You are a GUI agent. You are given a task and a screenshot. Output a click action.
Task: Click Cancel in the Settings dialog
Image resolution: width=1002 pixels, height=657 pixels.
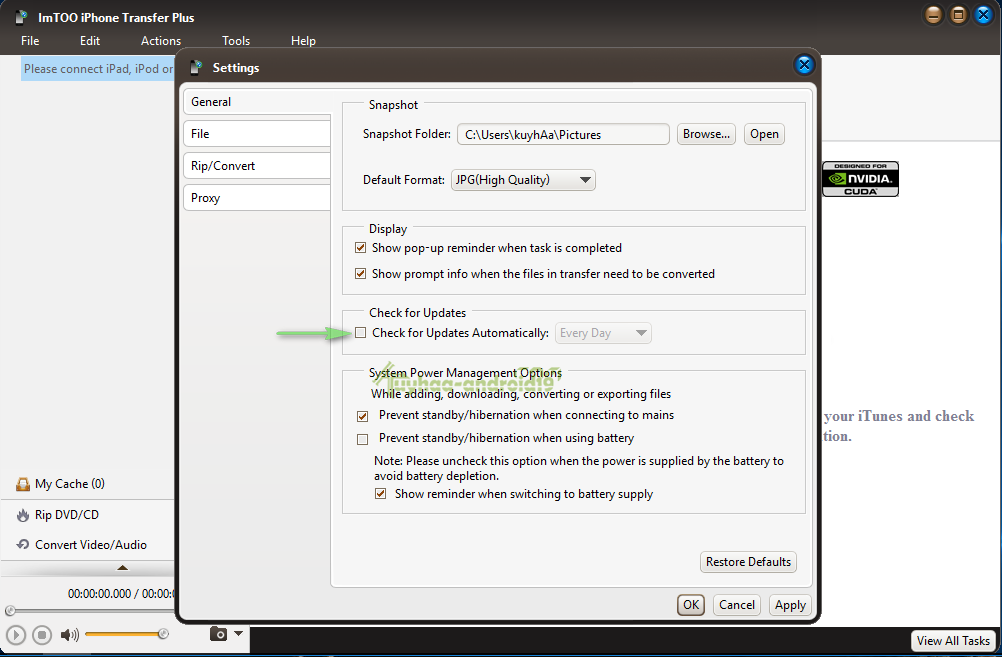tap(737, 605)
